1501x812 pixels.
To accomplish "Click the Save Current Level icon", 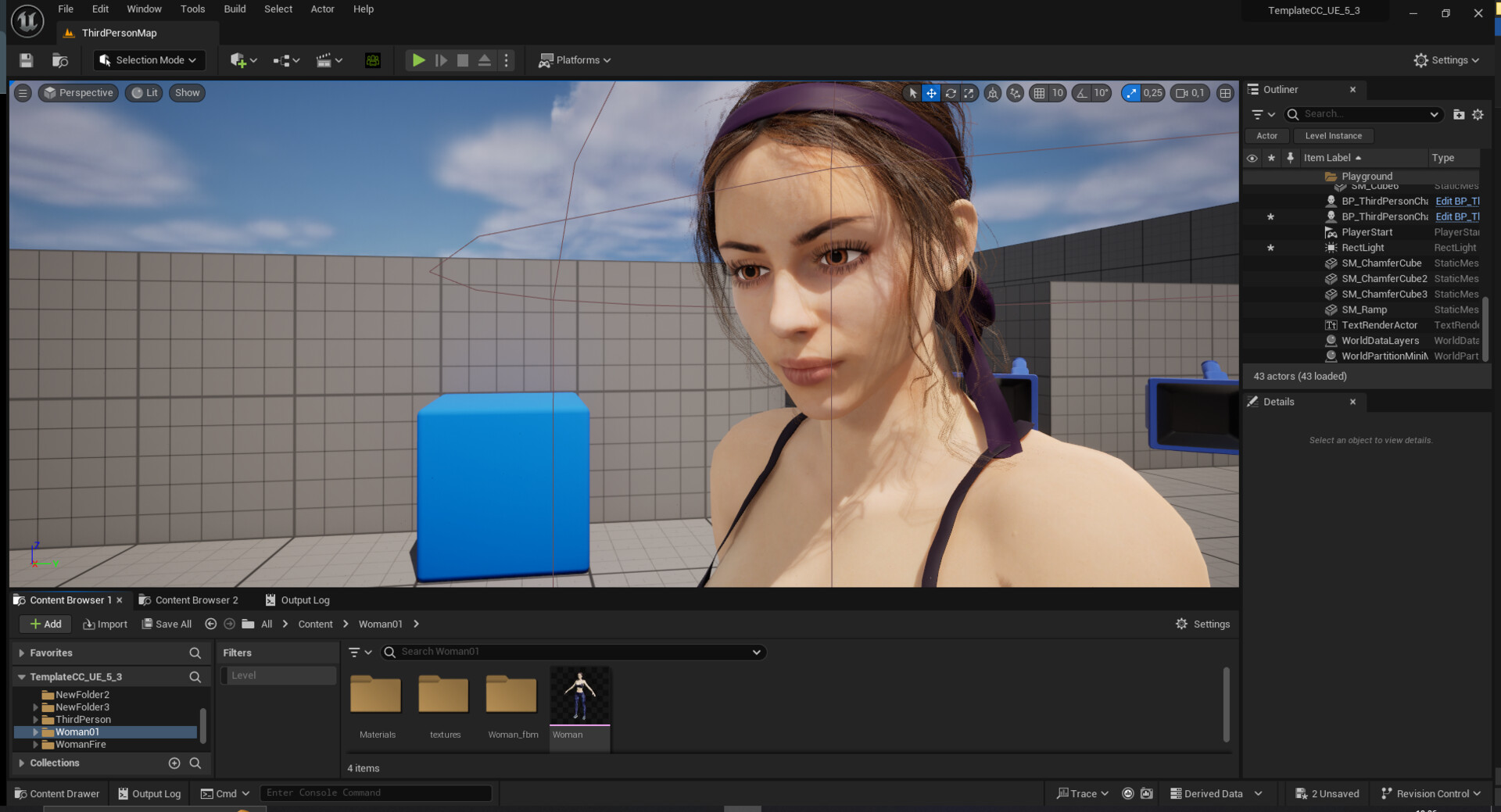I will pos(26,60).
